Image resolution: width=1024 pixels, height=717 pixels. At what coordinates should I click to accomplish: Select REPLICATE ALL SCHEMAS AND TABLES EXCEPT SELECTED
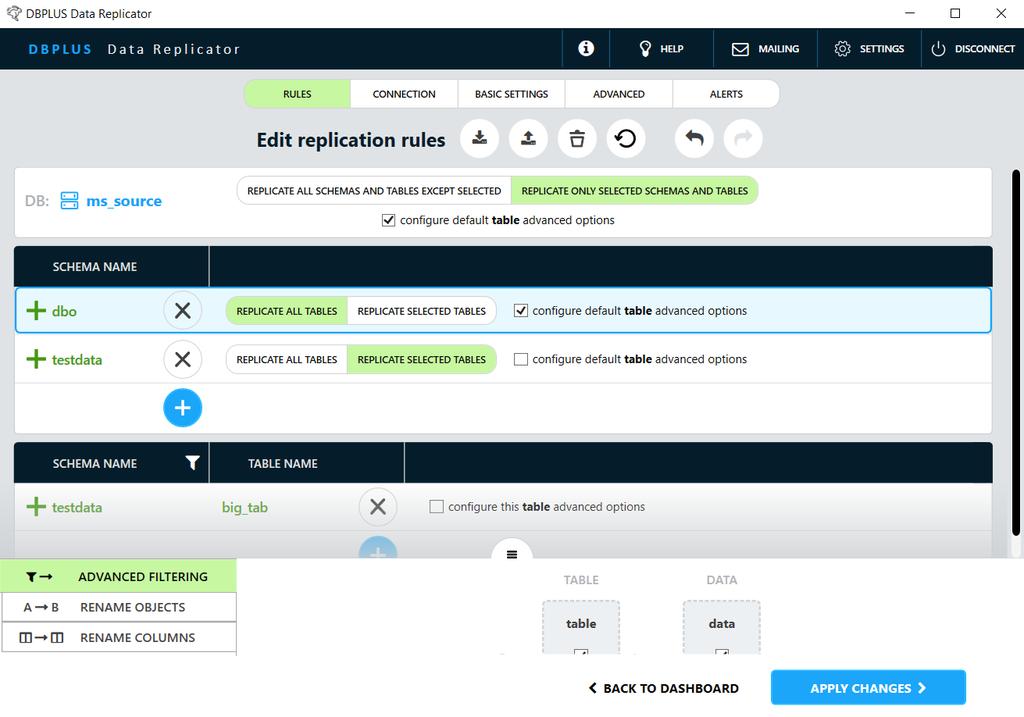click(374, 191)
